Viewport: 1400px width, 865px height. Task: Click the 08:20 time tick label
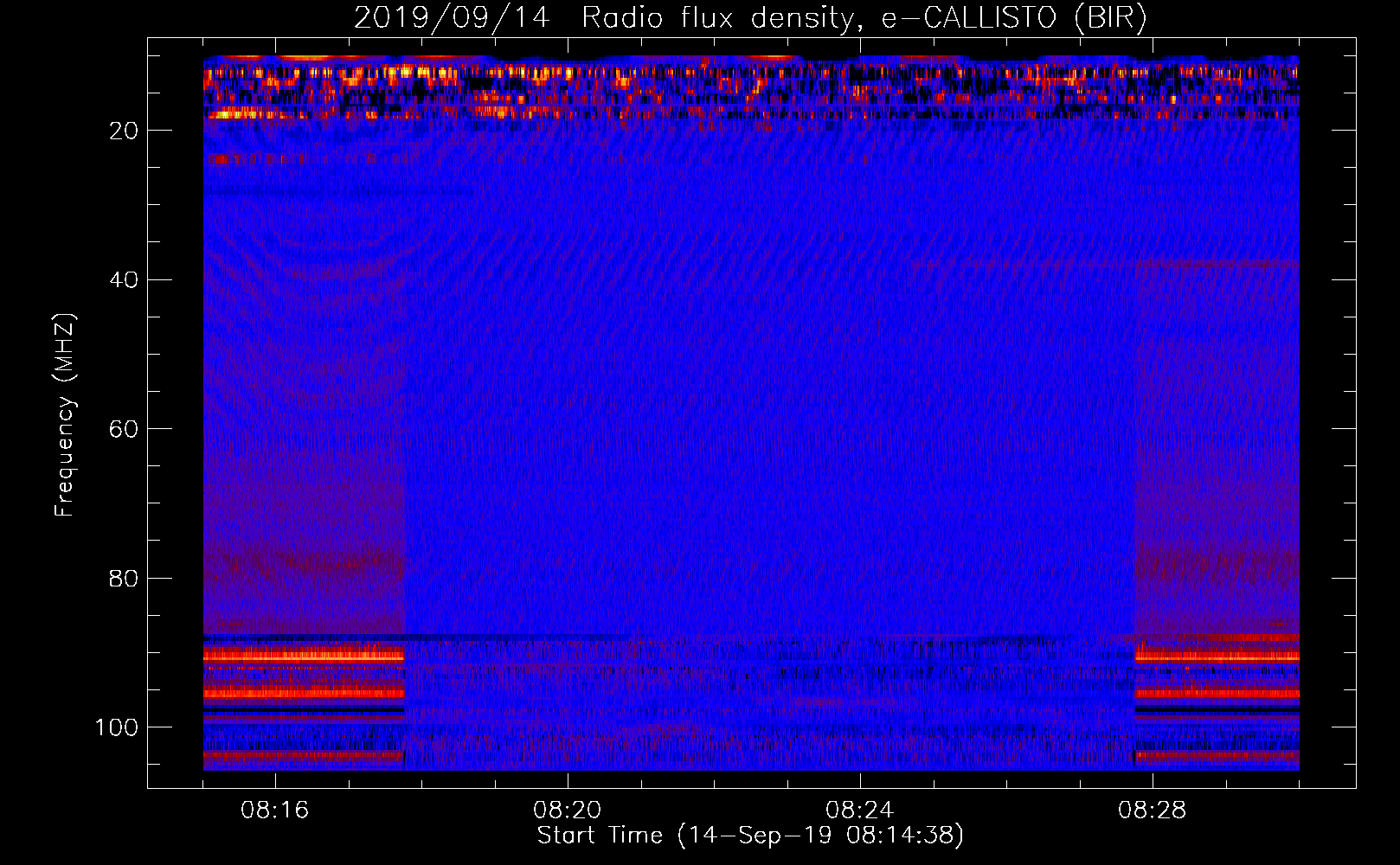click(x=568, y=811)
